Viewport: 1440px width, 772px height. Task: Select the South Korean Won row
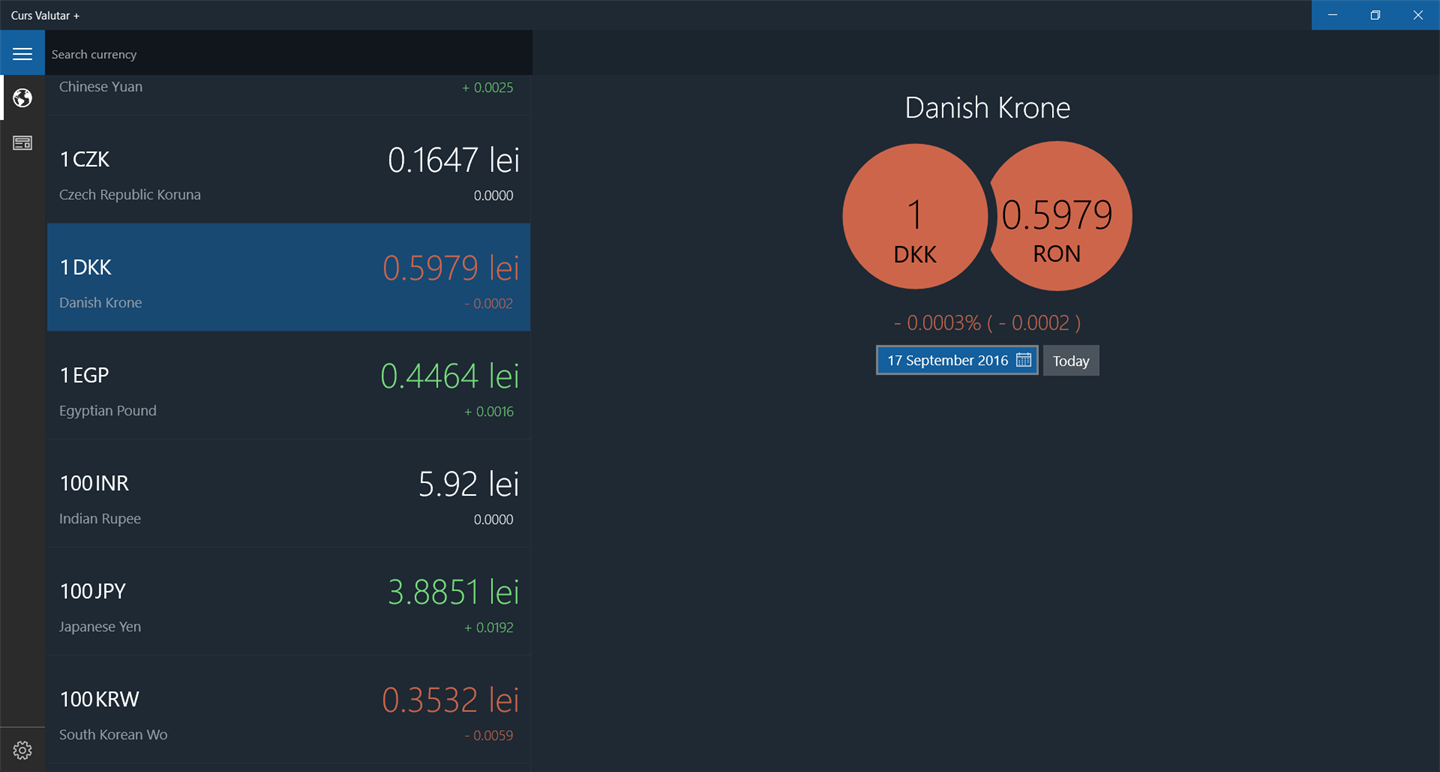[x=289, y=709]
